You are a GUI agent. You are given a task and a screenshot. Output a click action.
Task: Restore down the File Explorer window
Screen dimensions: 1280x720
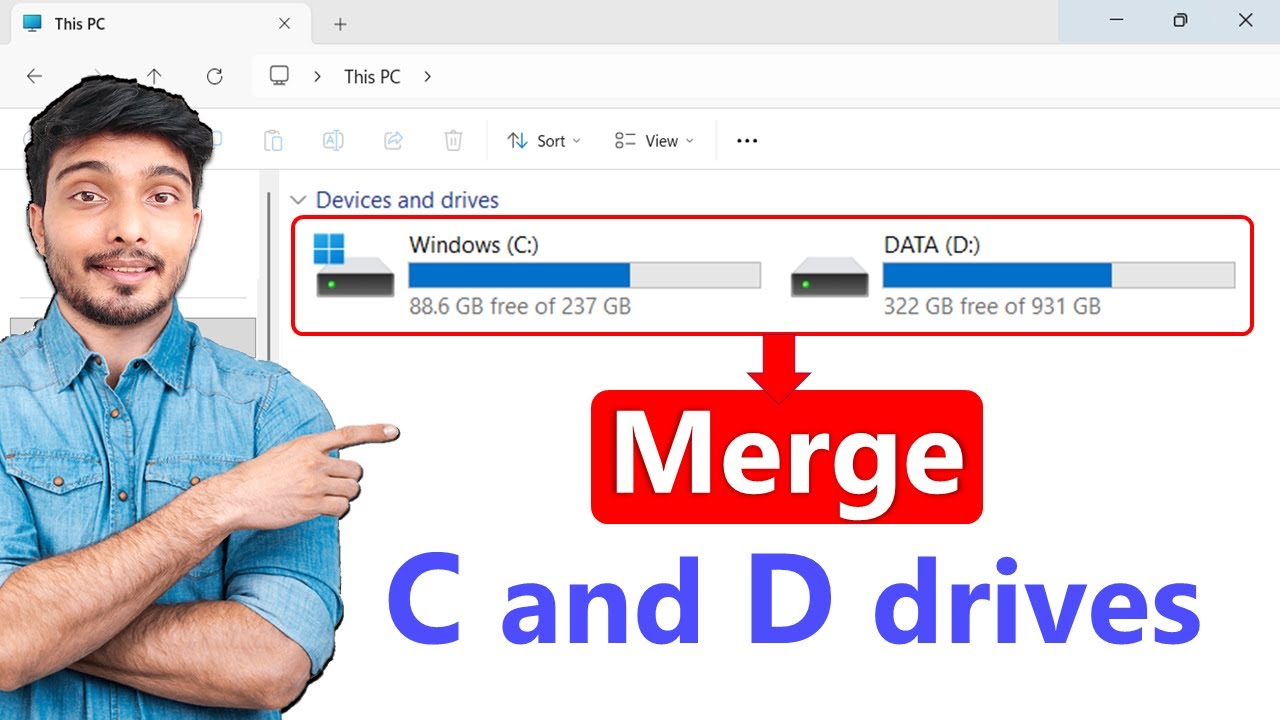coord(1180,20)
